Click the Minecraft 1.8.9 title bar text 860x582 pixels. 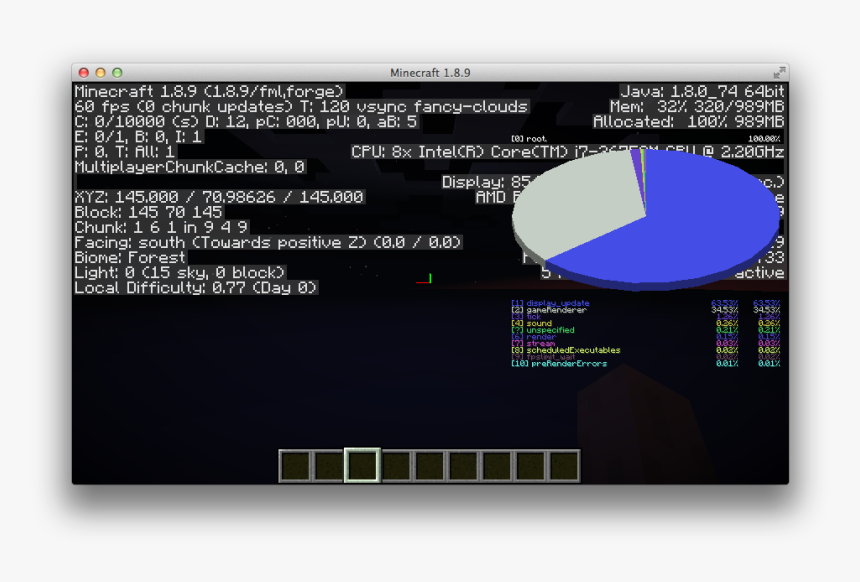click(x=430, y=72)
